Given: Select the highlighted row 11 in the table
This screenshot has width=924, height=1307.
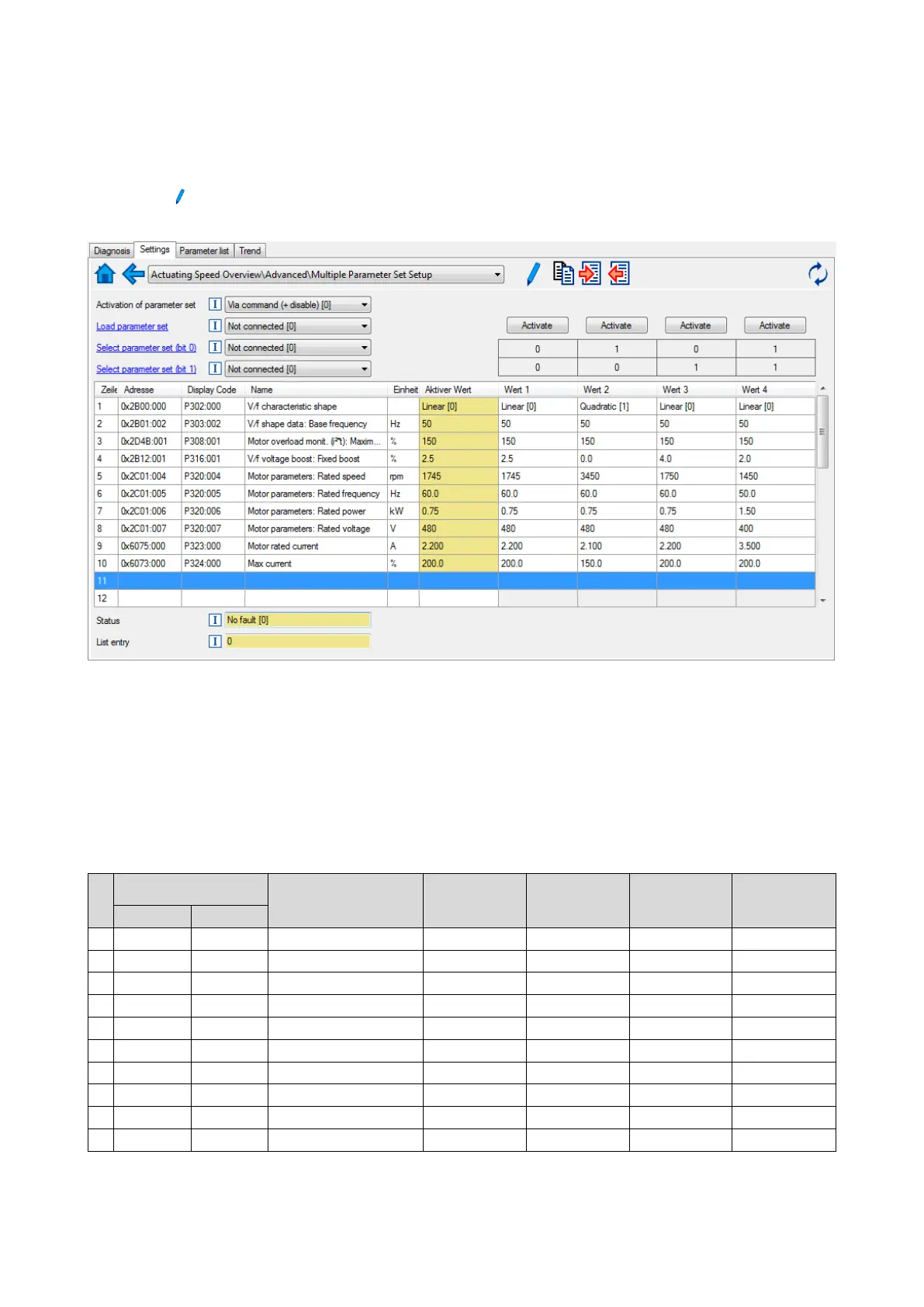Looking at the screenshot, I should pos(455,581).
